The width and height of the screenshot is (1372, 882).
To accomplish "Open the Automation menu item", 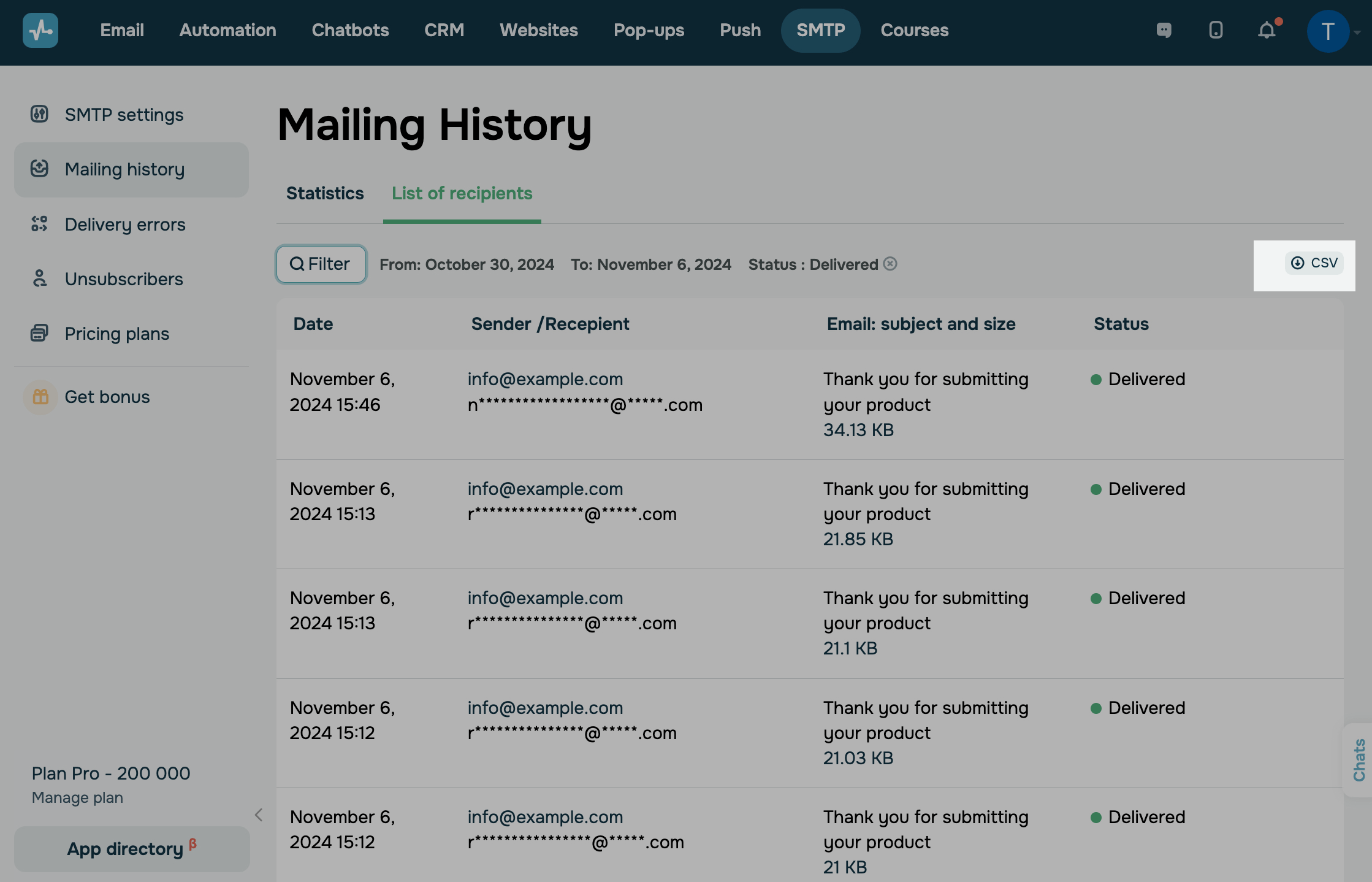I will pos(227,30).
